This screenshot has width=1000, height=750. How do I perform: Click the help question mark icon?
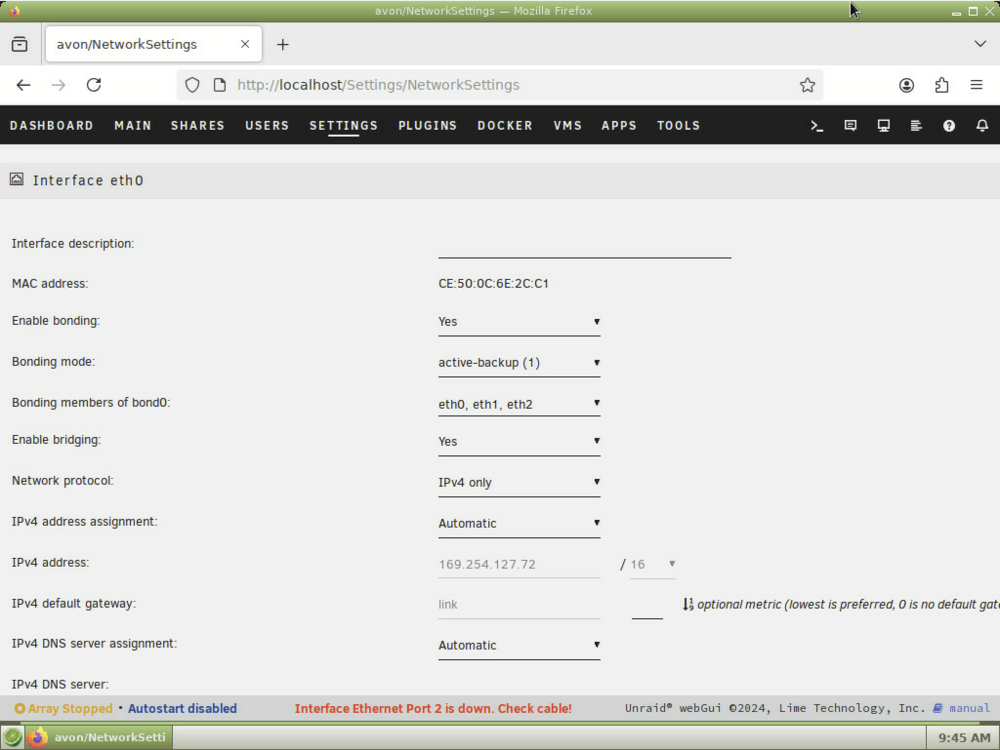[949, 126]
